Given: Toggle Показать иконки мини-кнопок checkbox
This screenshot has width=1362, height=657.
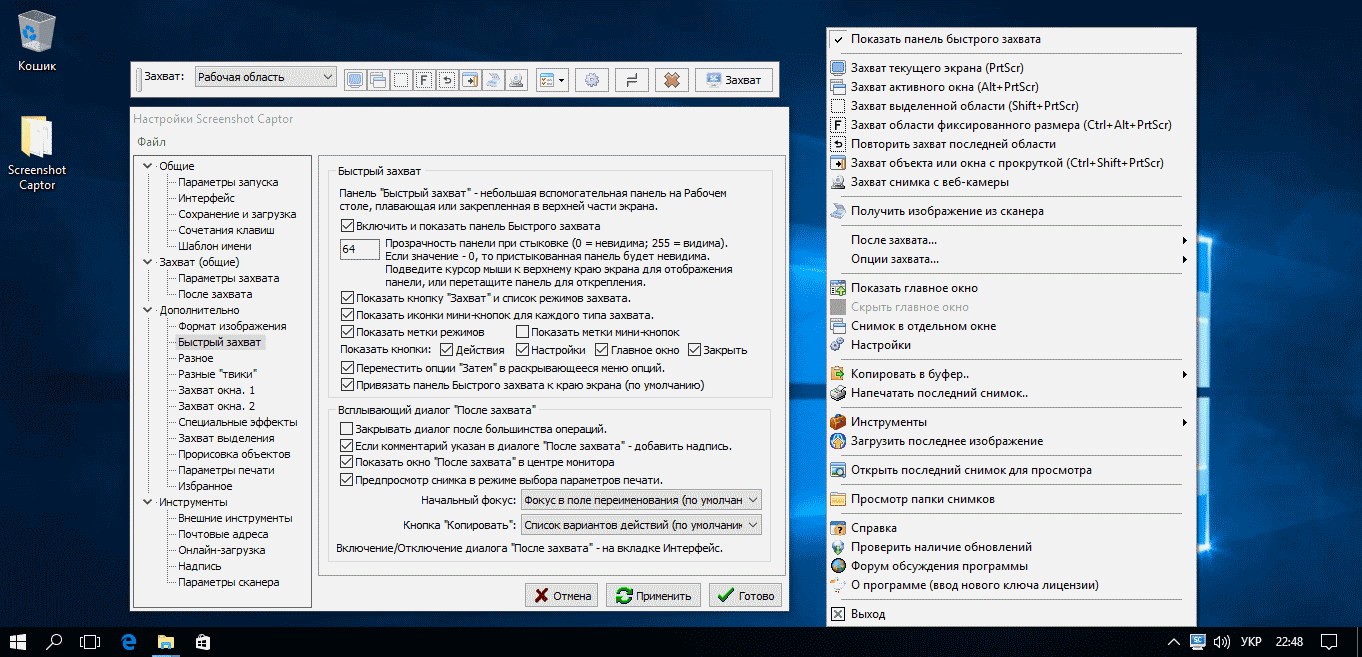Looking at the screenshot, I should pos(348,315).
